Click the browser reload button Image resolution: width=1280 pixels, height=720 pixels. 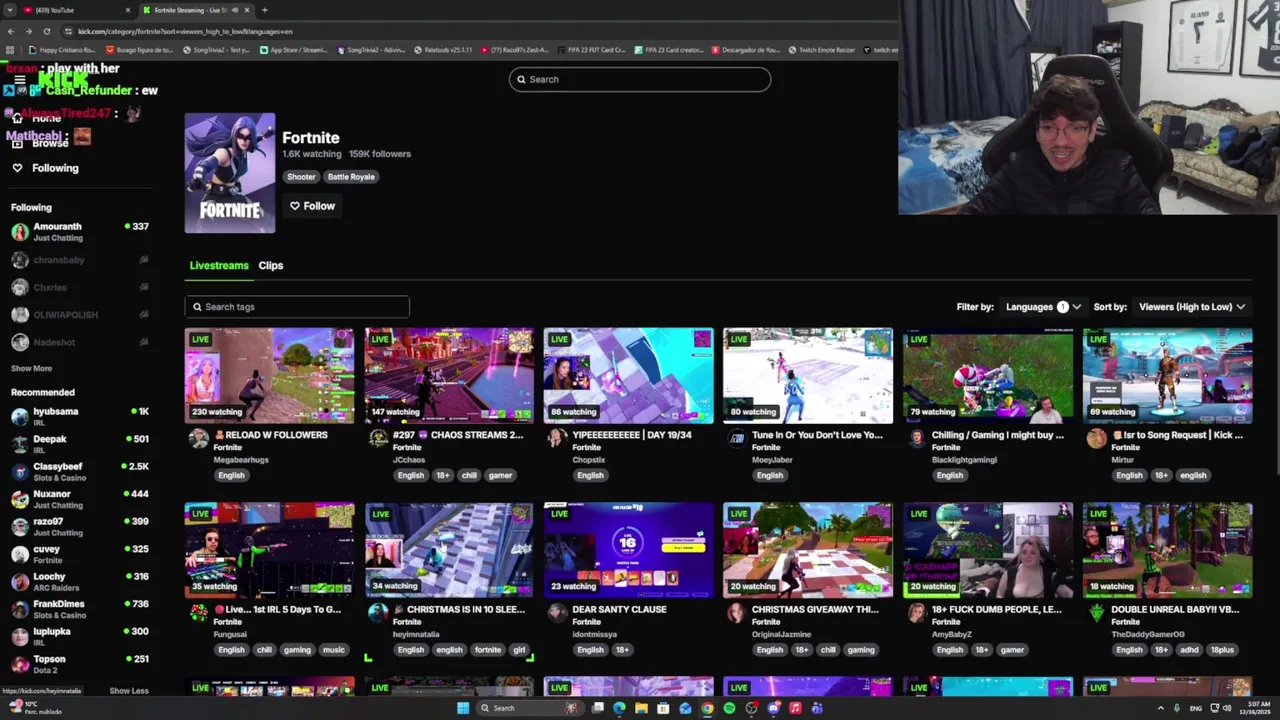click(46, 31)
